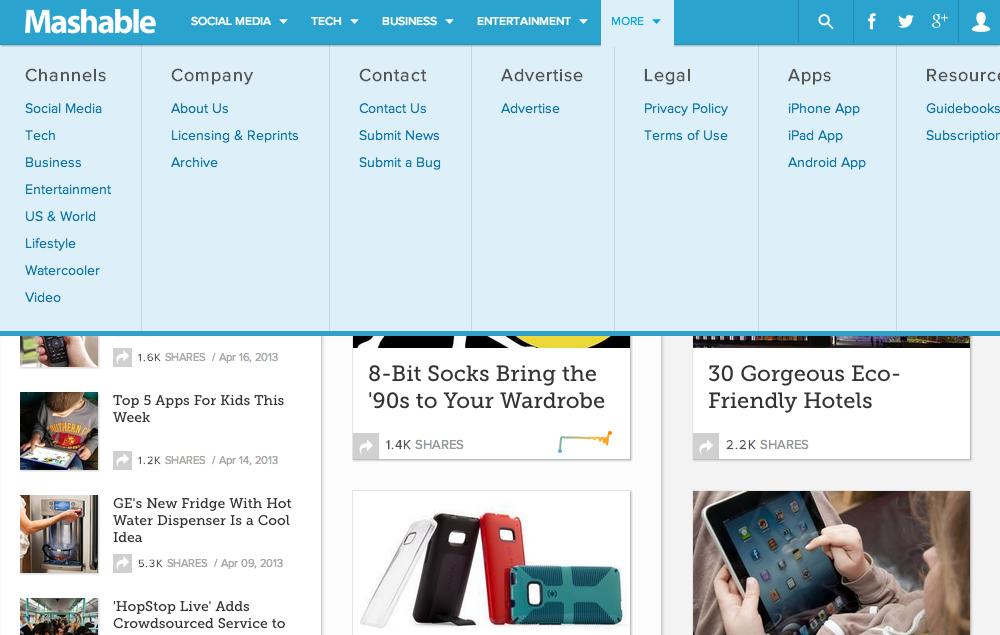The image size is (1000, 635).
Task: Open 30 Gorgeous Eco-Friendly Hotels headline
Action: tap(804, 387)
